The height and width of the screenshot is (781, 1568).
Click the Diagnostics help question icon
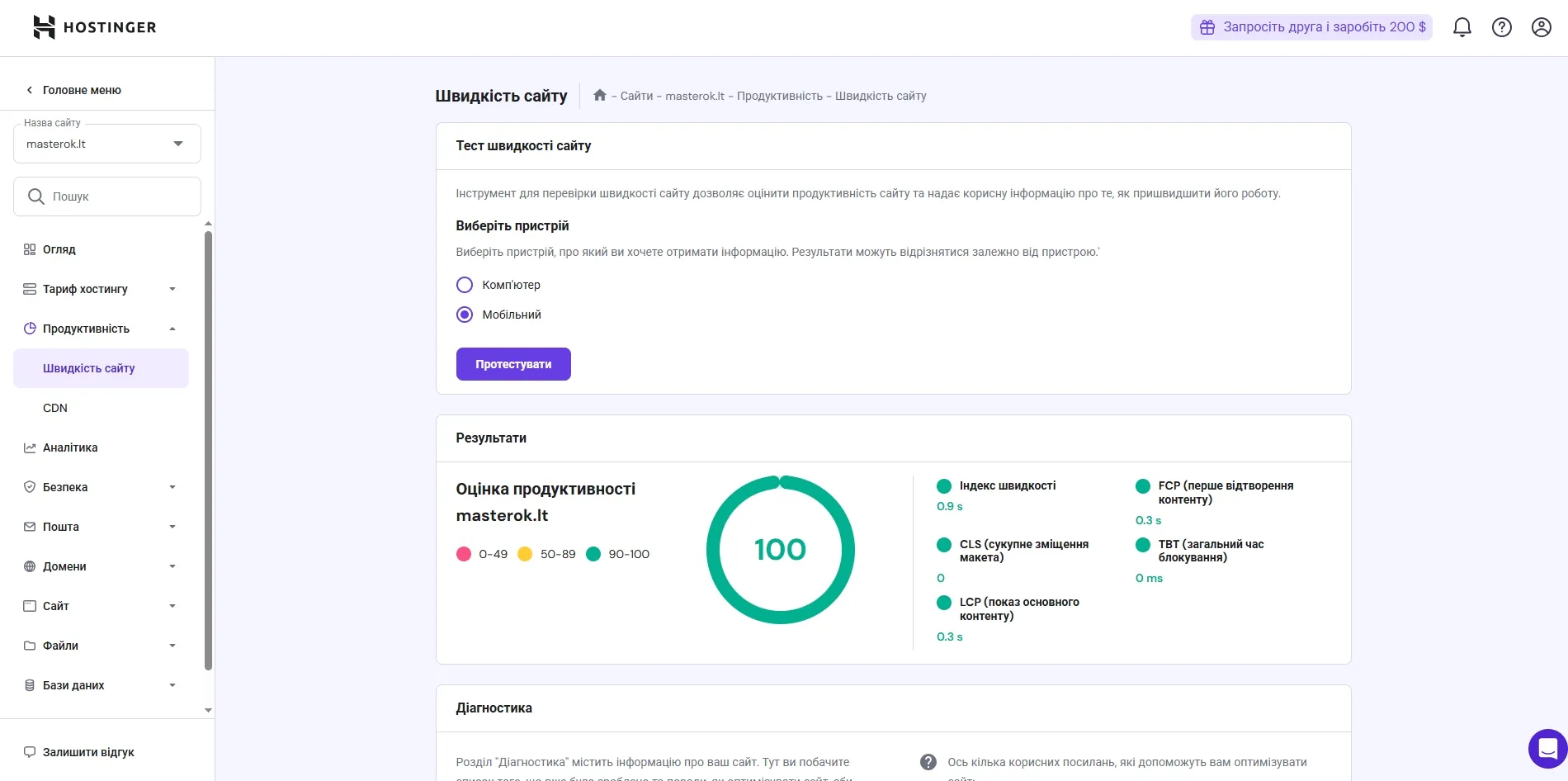[928, 762]
